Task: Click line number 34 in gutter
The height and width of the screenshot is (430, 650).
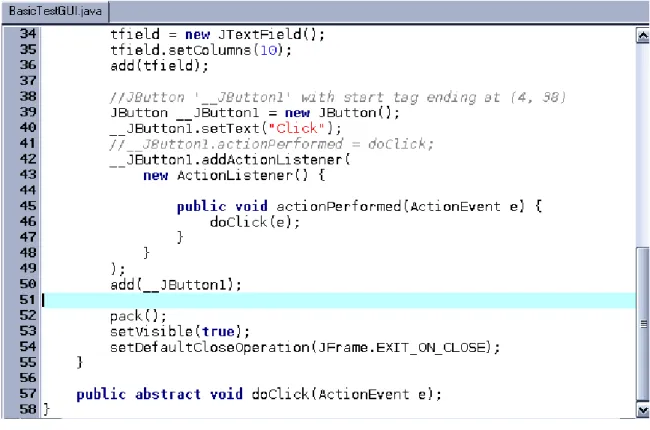Action: pyautogui.click(x=28, y=34)
